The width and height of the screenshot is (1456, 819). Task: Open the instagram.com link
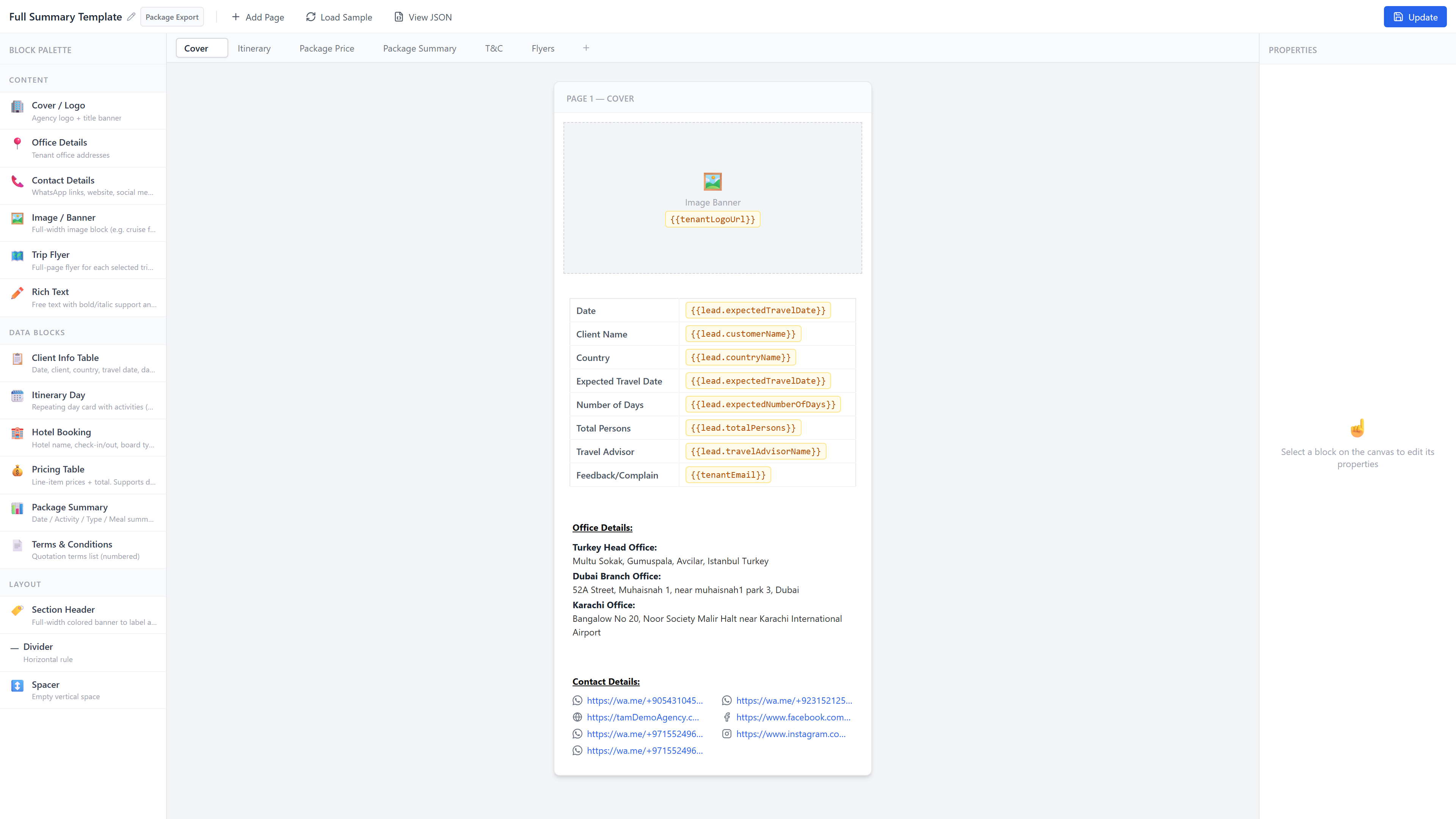click(791, 734)
